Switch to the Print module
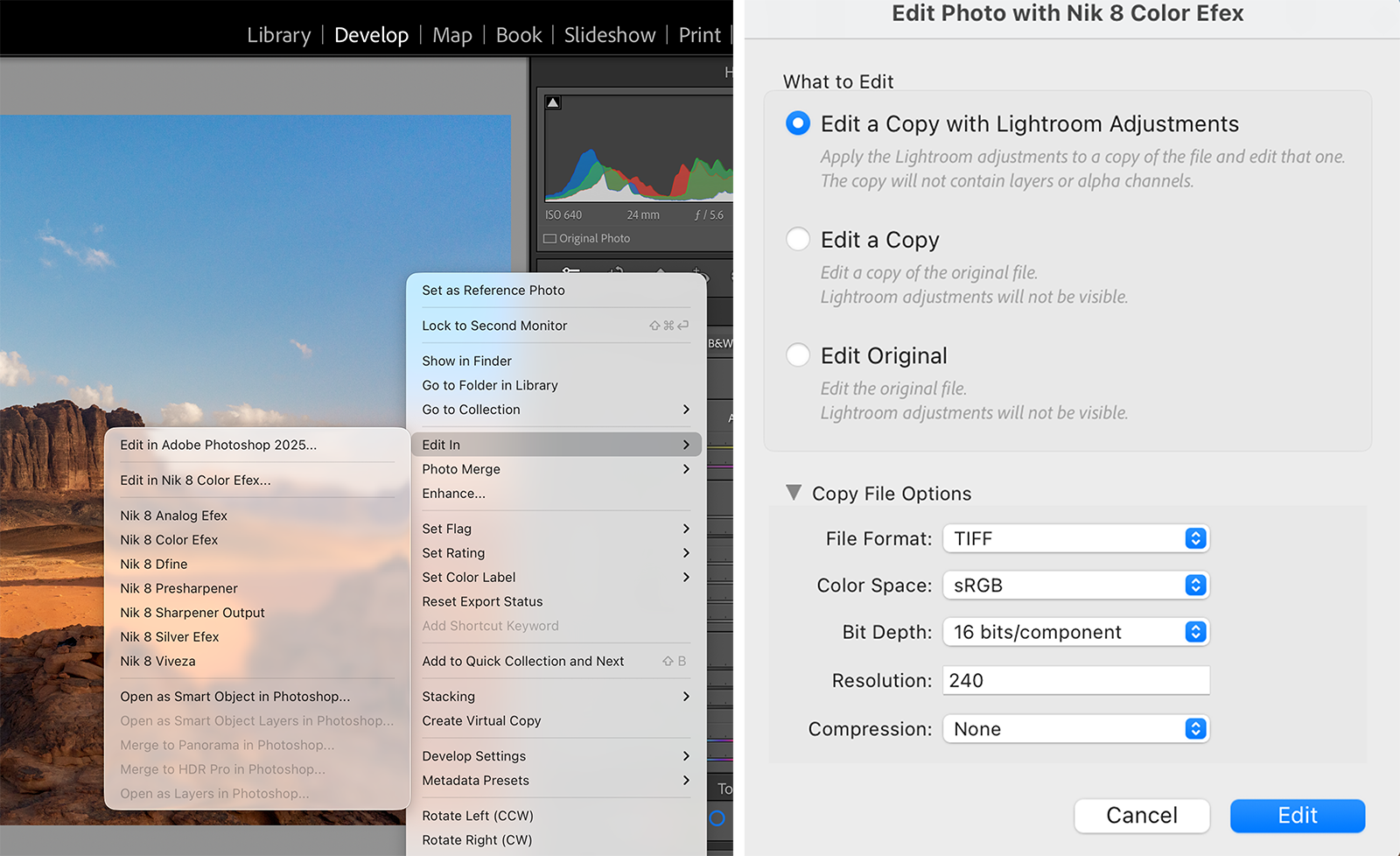1400x856 pixels. [x=700, y=35]
